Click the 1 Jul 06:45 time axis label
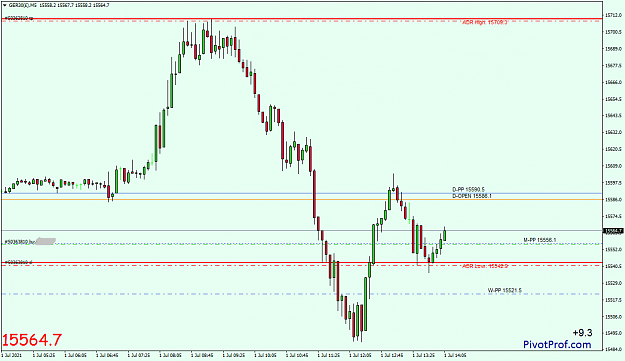 coord(107,355)
